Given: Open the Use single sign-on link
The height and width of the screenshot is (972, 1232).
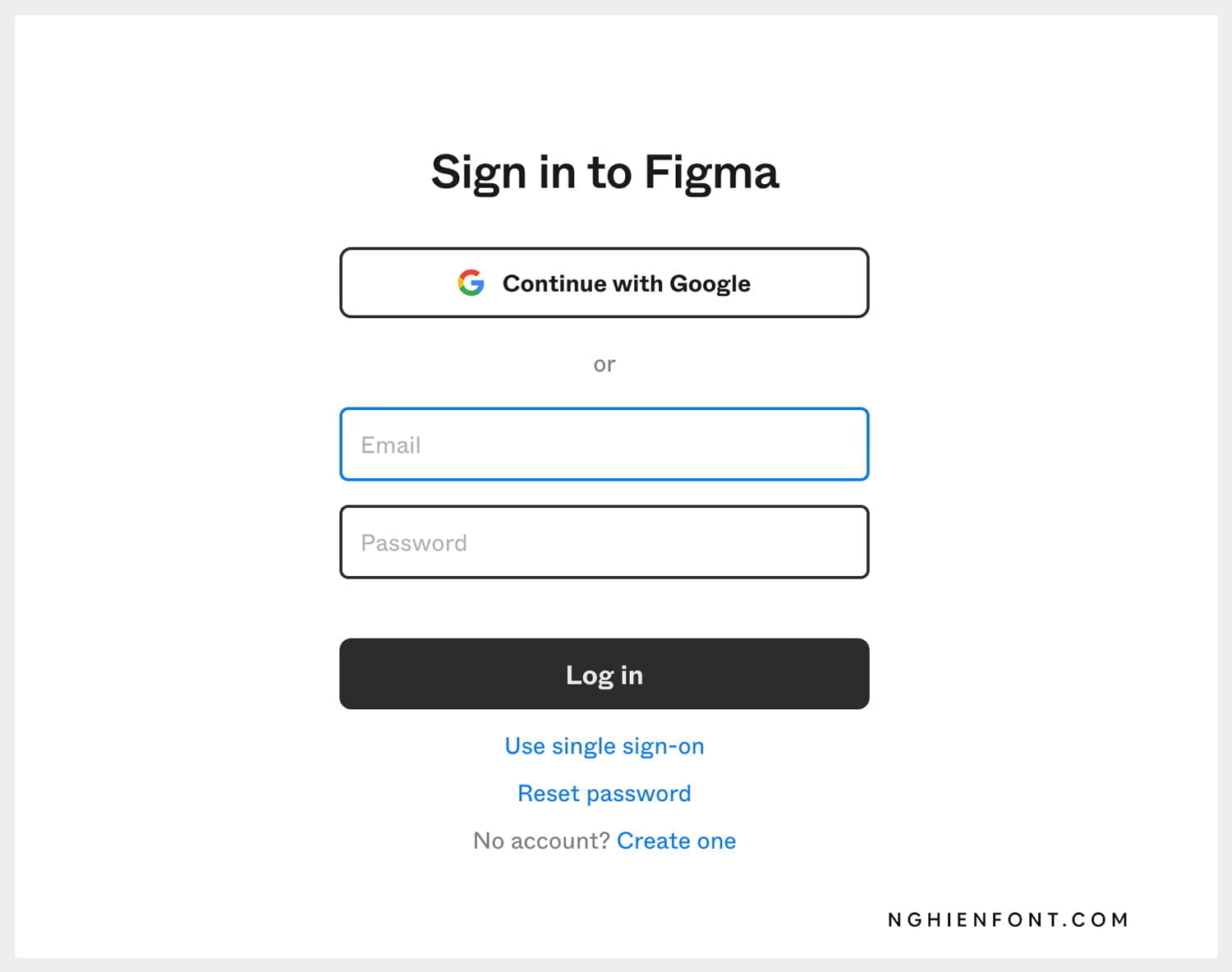Looking at the screenshot, I should click(x=604, y=746).
